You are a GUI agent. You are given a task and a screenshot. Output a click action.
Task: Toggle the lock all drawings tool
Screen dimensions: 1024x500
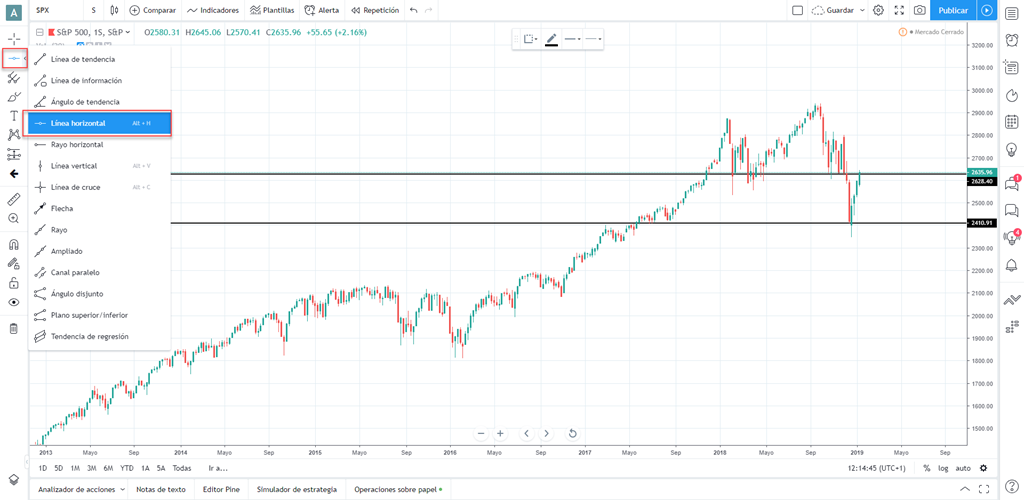[x=14, y=283]
